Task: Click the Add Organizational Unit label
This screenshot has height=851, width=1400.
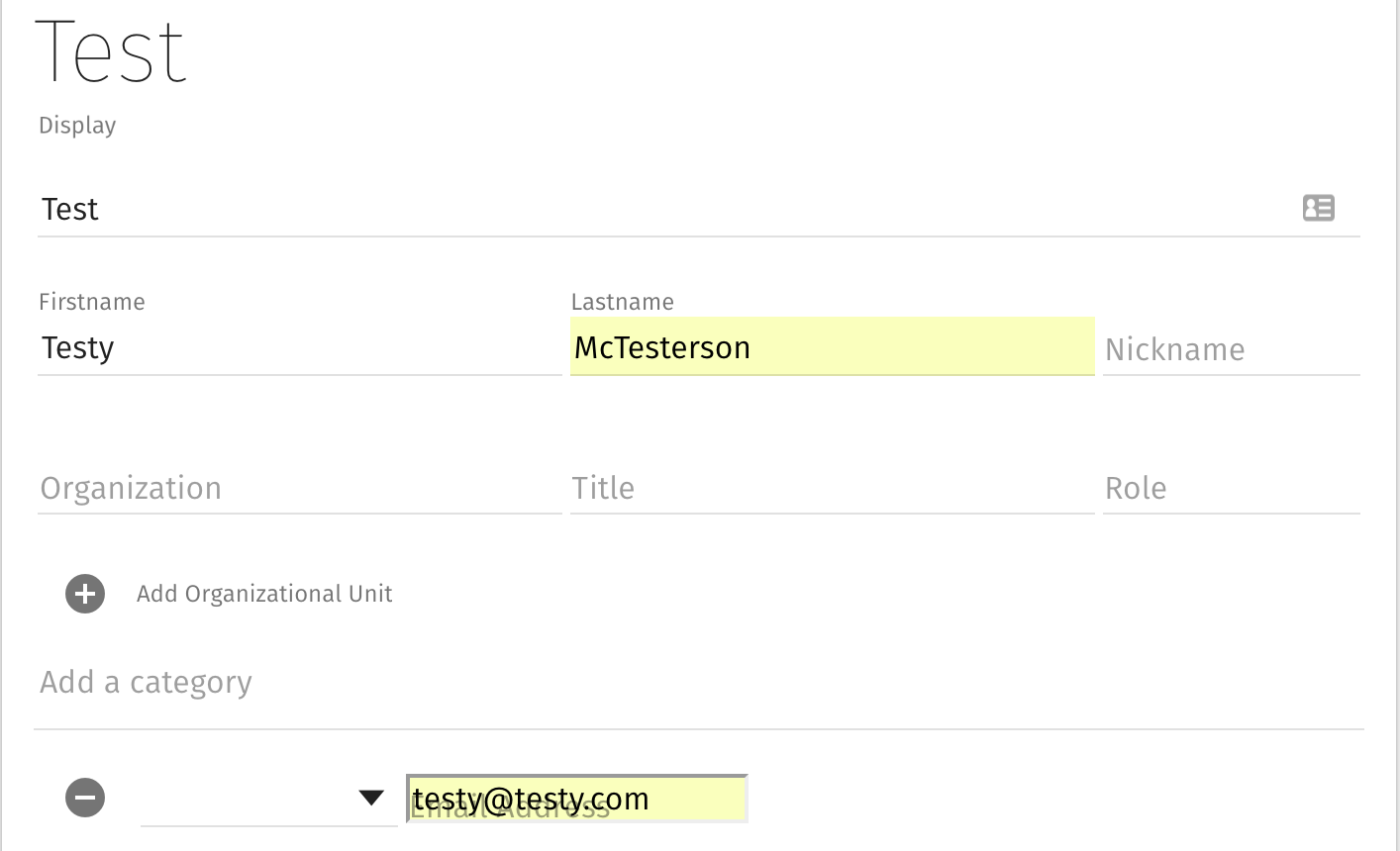Action: (x=264, y=594)
